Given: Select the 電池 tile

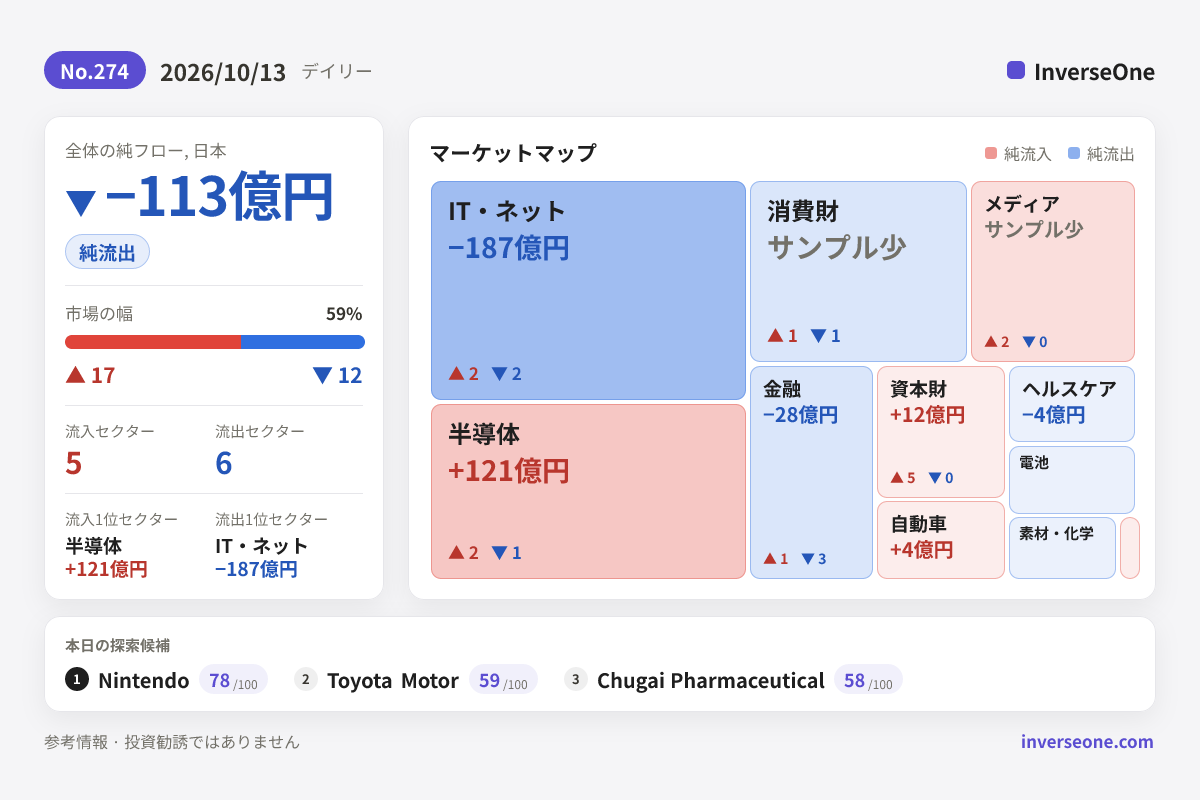Looking at the screenshot, I should pos(1072,480).
